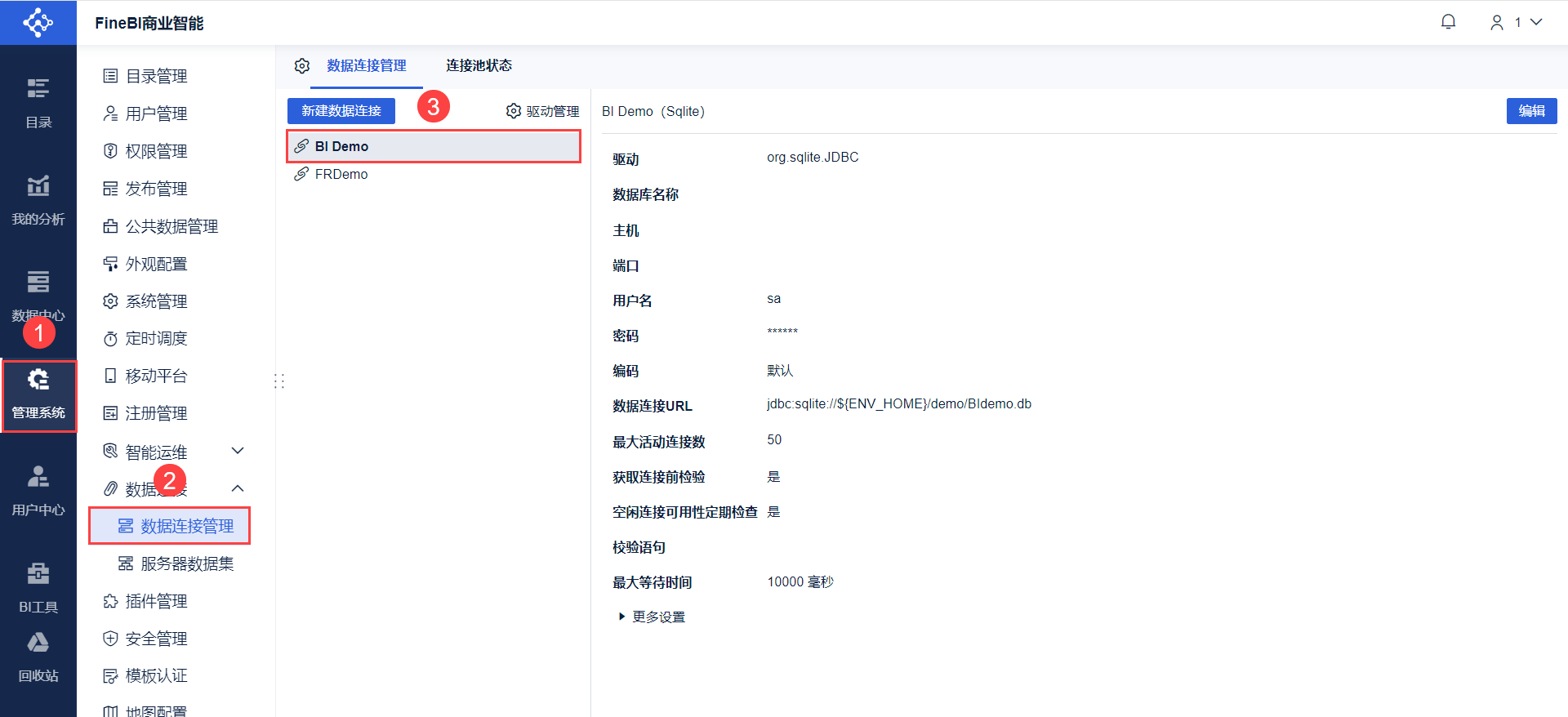1568x717 pixels.
Task: Select the BI Demo connection
Action: pos(434,146)
